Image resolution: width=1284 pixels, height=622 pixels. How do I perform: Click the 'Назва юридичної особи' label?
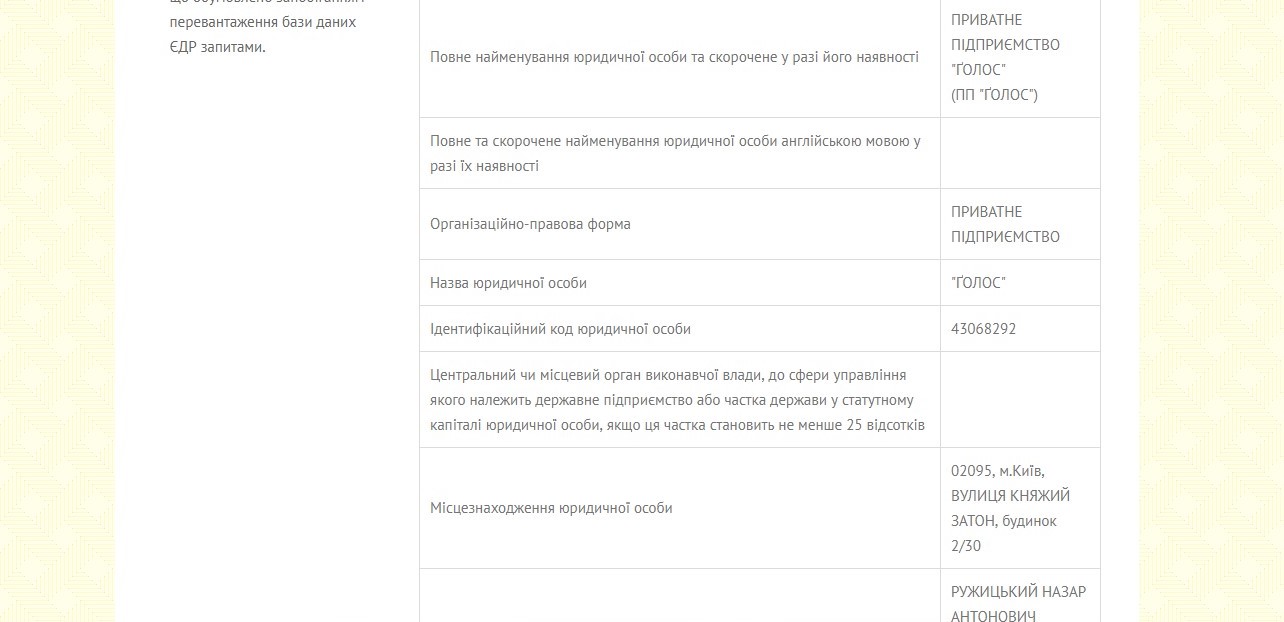coord(508,283)
